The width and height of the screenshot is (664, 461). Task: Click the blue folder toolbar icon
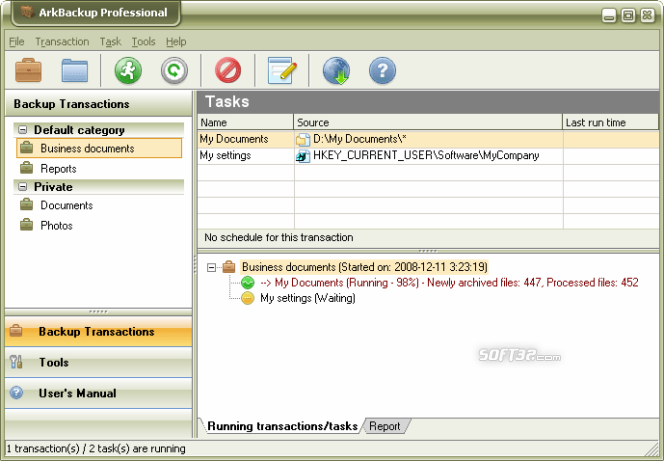(75, 70)
